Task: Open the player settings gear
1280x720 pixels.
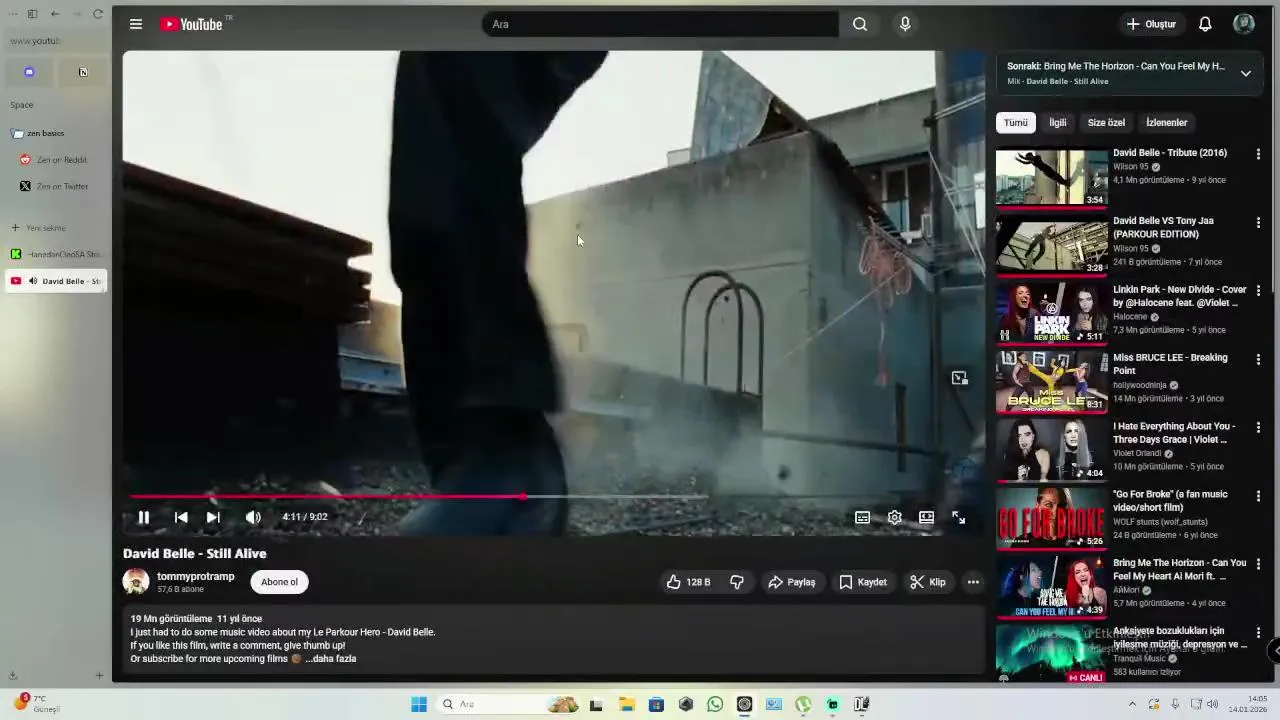Action: (x=894, y=517)
